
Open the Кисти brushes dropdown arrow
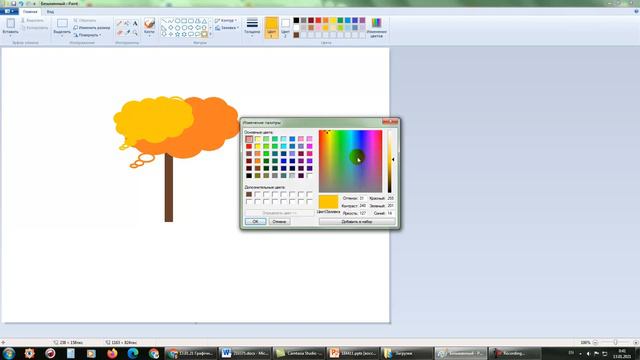[x=149, y=36]
